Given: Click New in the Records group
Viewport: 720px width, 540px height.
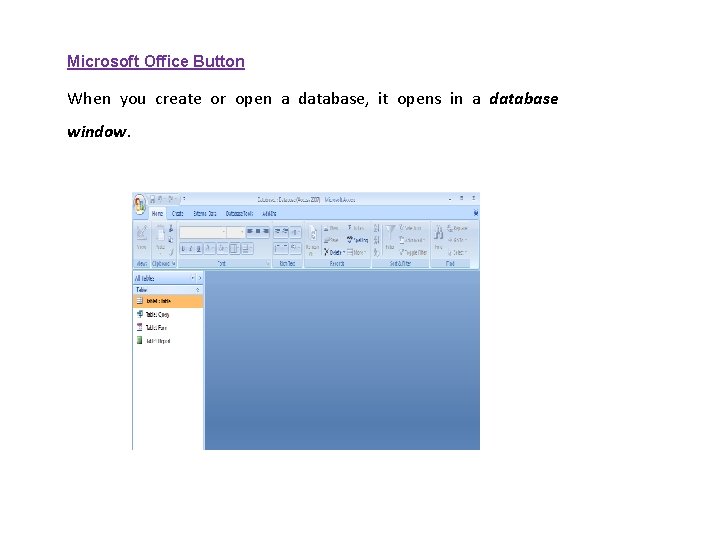Looking at the screenshot, I should 331,228.
